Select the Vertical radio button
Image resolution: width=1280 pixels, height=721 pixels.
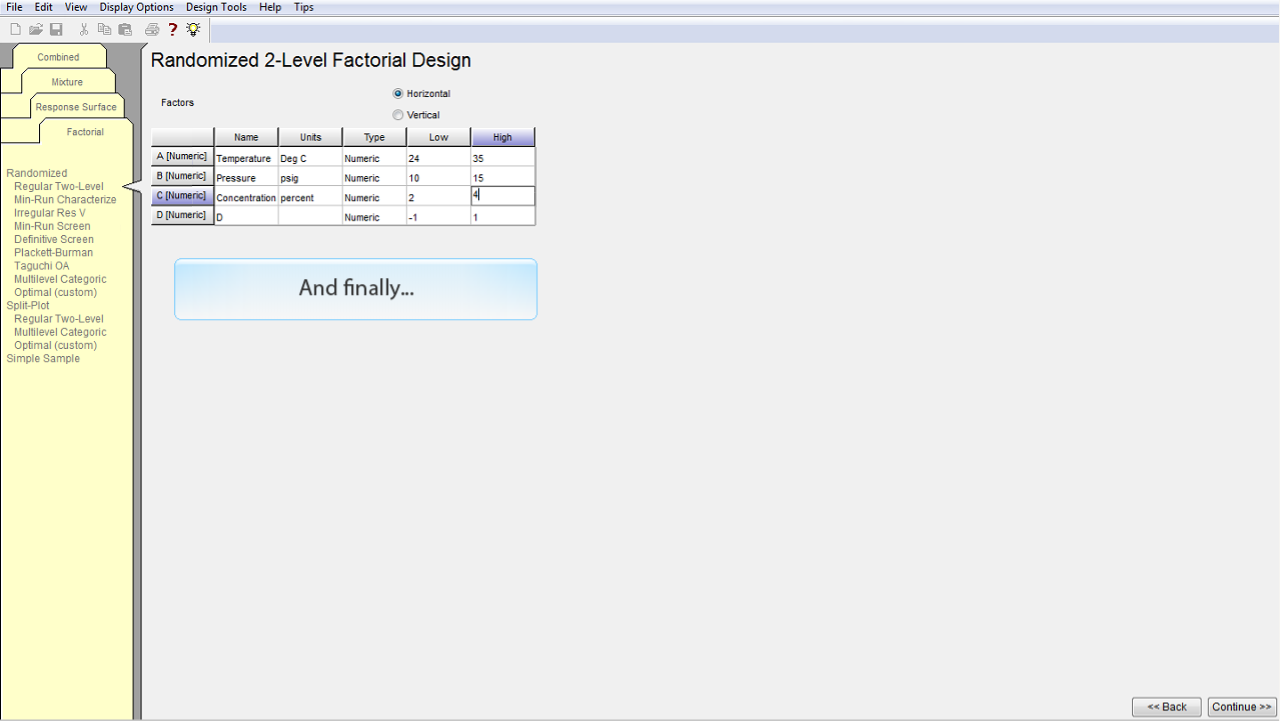tap(398, 115)
